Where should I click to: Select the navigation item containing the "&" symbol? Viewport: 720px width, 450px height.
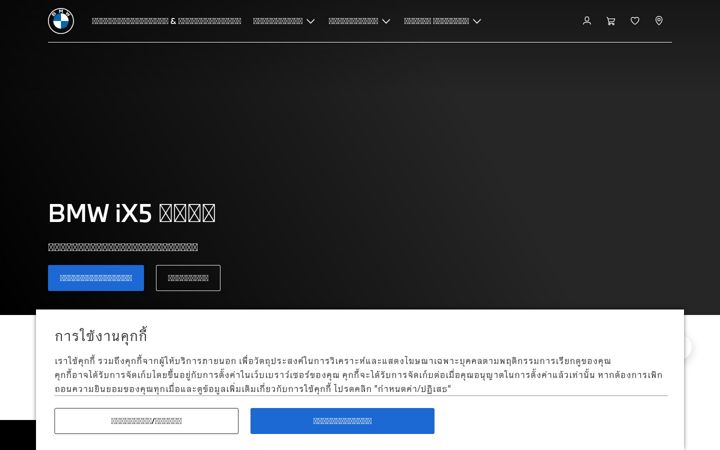(x=166, y=21)
